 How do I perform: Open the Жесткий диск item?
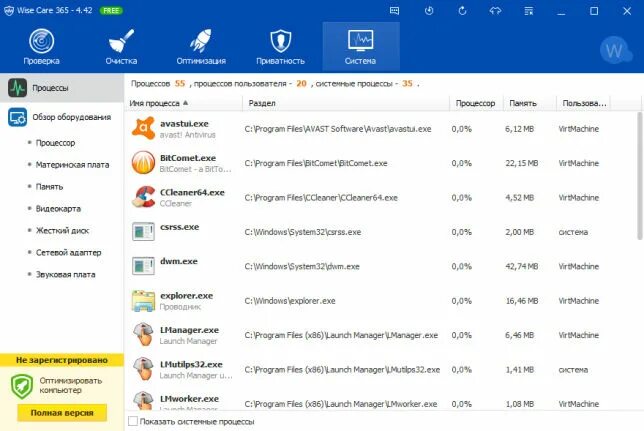click(62, 230)
